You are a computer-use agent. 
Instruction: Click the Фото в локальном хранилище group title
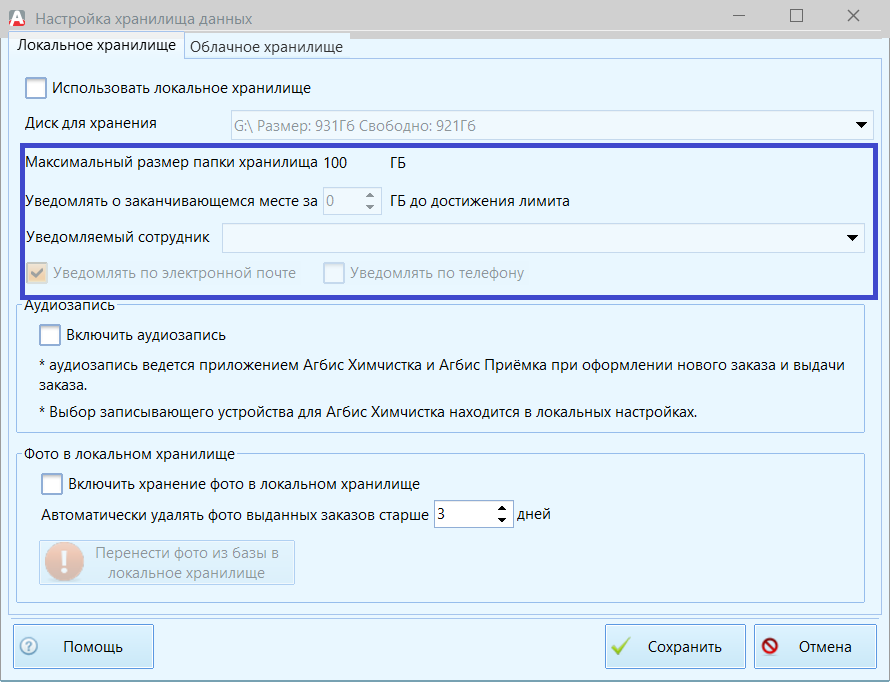click(129, 454)
